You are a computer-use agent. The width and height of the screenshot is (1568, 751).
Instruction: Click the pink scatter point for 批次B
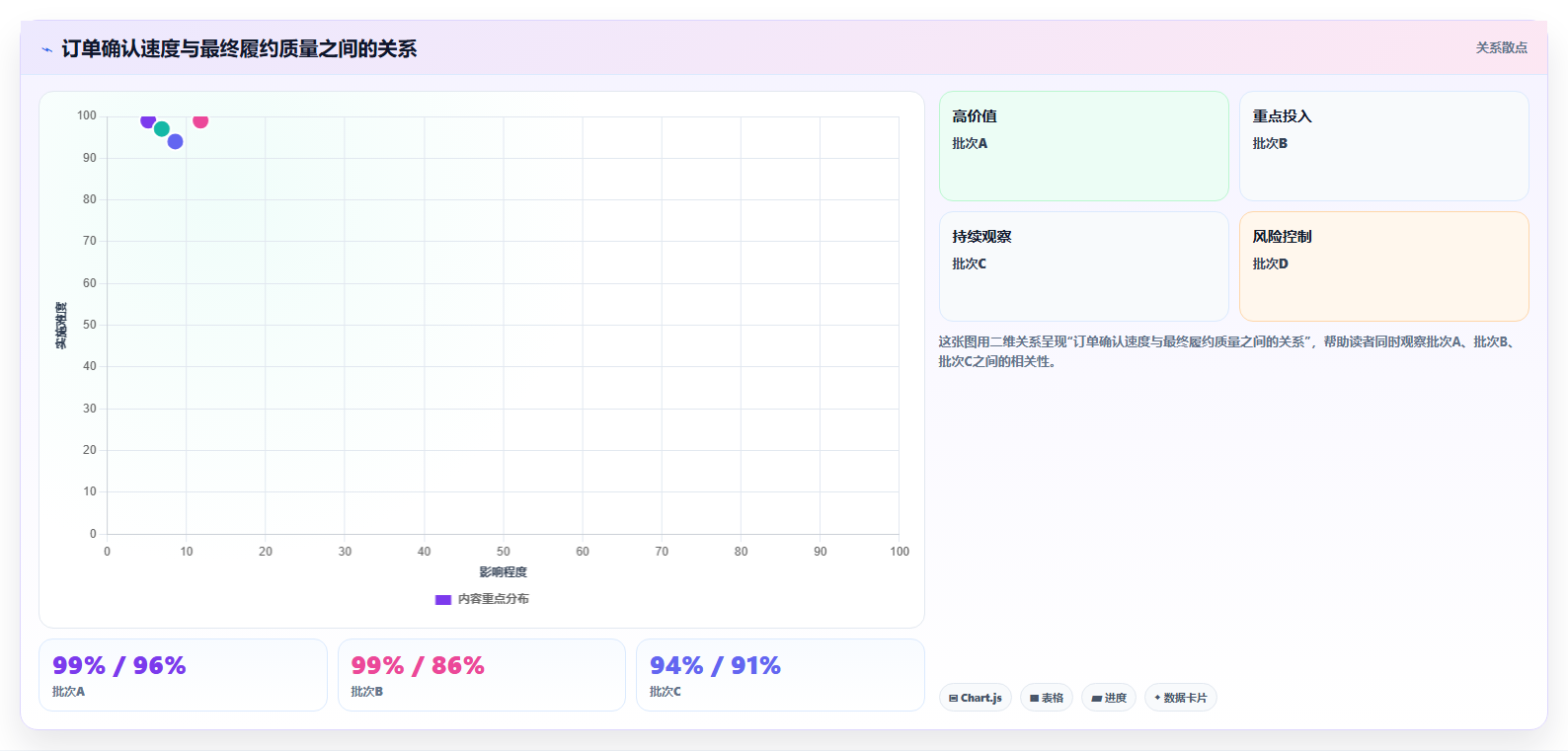pos(200,120)
